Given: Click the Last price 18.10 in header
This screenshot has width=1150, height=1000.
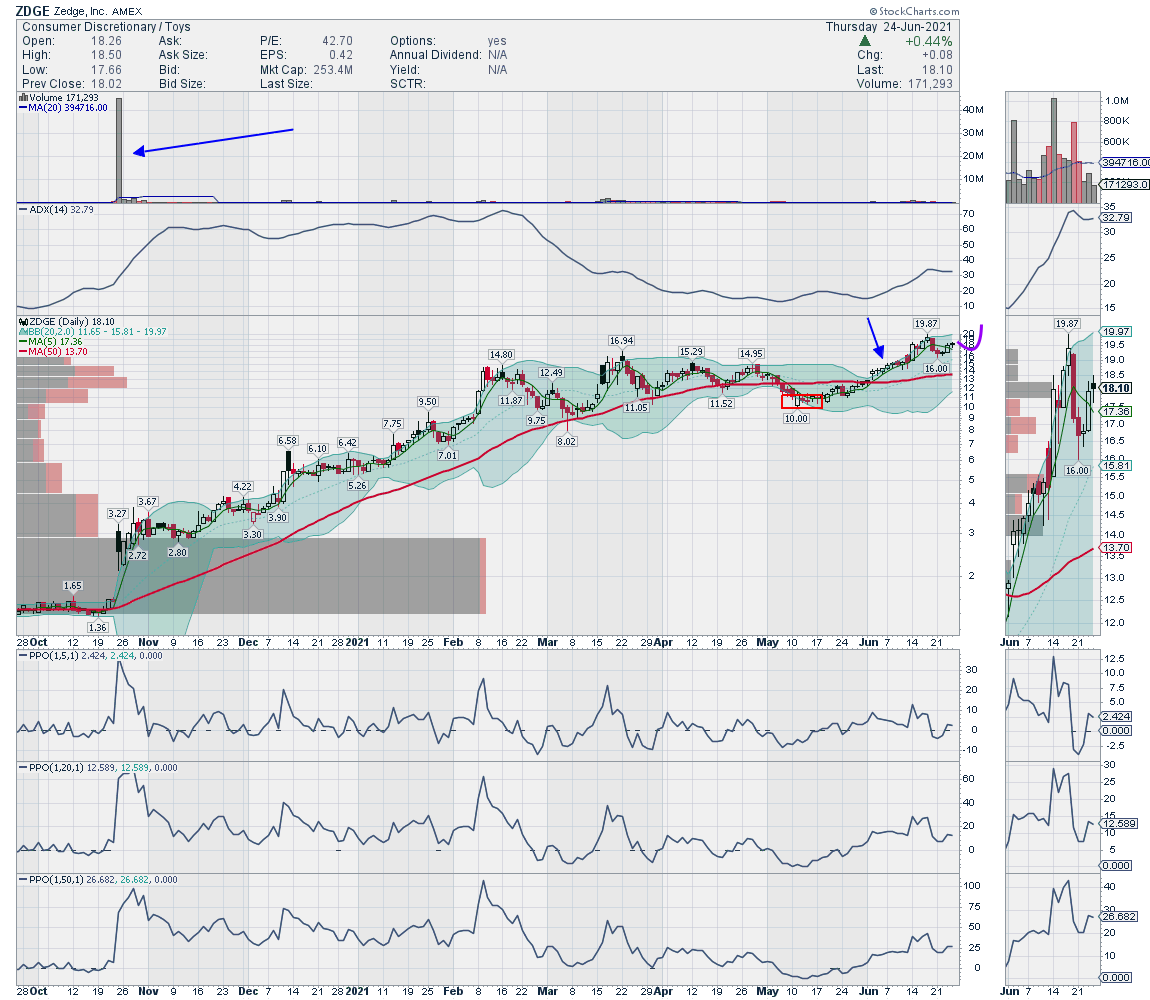Looking at the screenshot, I should [x=937, y=70].
